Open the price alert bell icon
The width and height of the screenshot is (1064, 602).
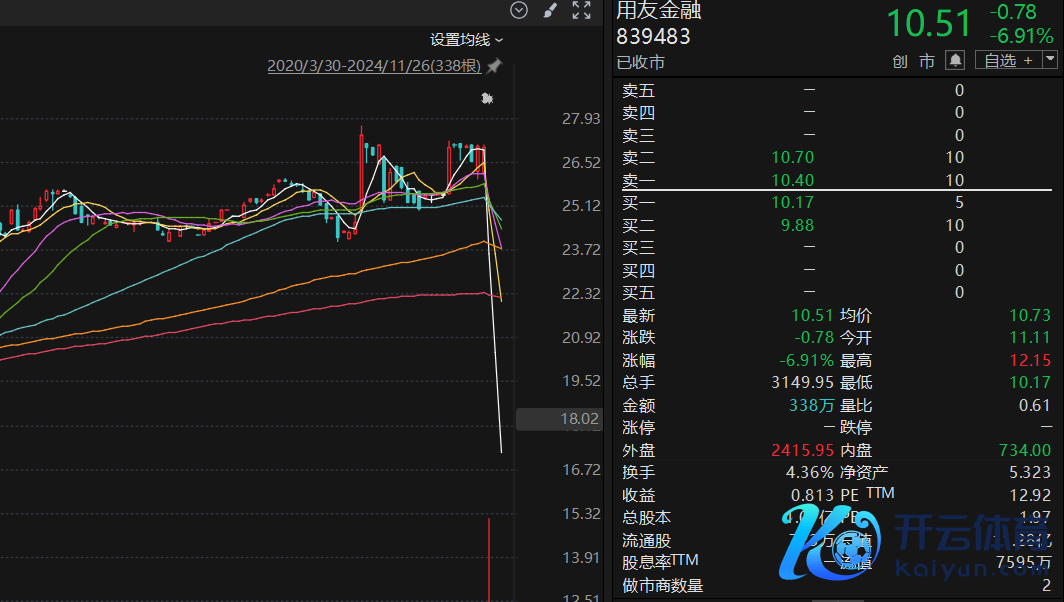[x=955, y=61]
